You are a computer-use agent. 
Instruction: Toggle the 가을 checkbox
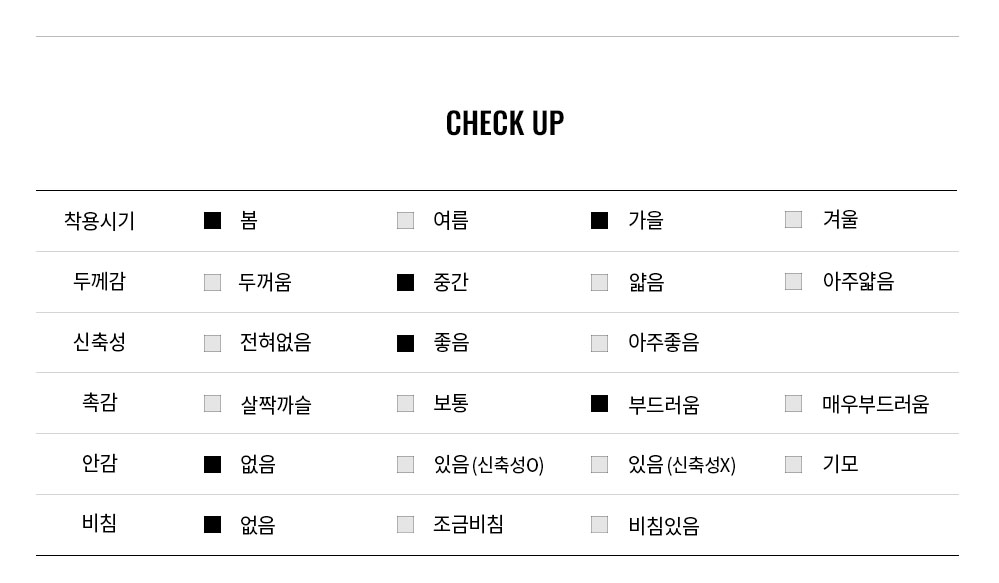(x=599, y=220)
